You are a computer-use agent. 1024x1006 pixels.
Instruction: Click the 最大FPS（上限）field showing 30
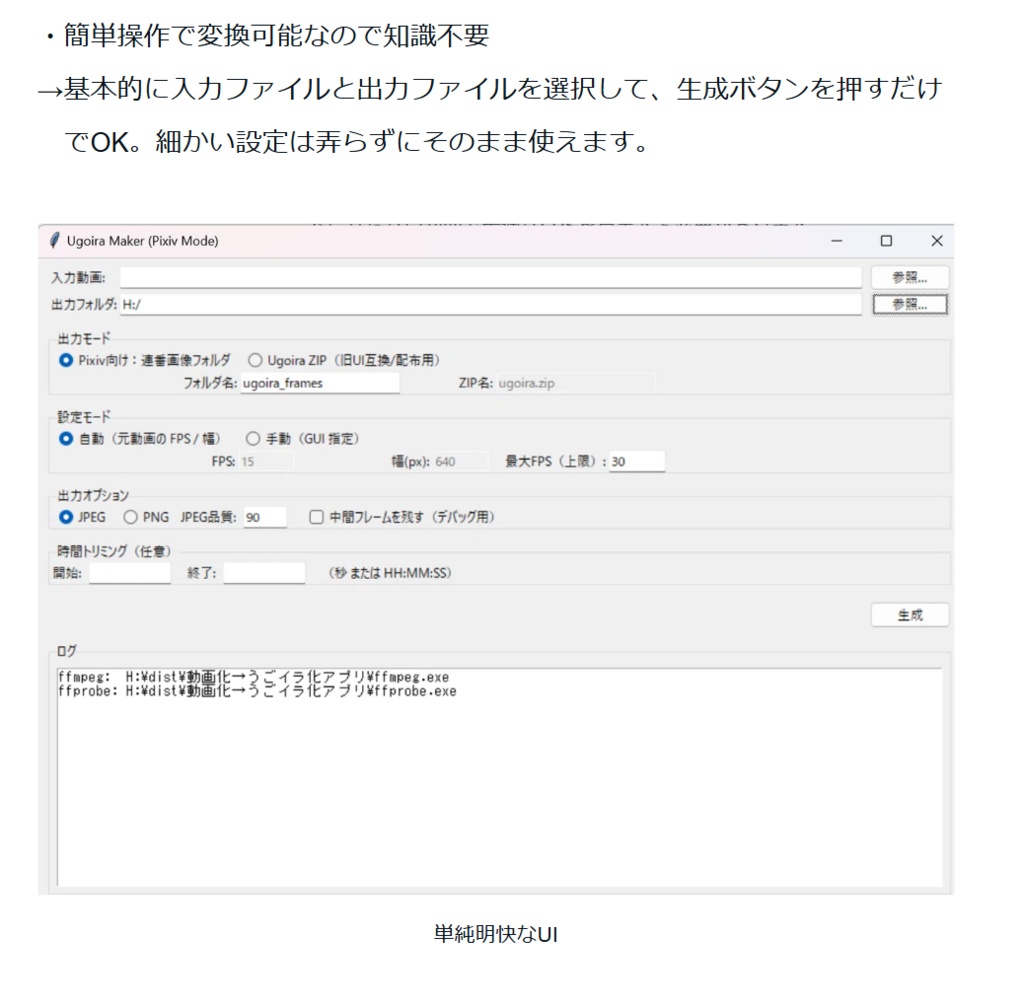point(638,460)
